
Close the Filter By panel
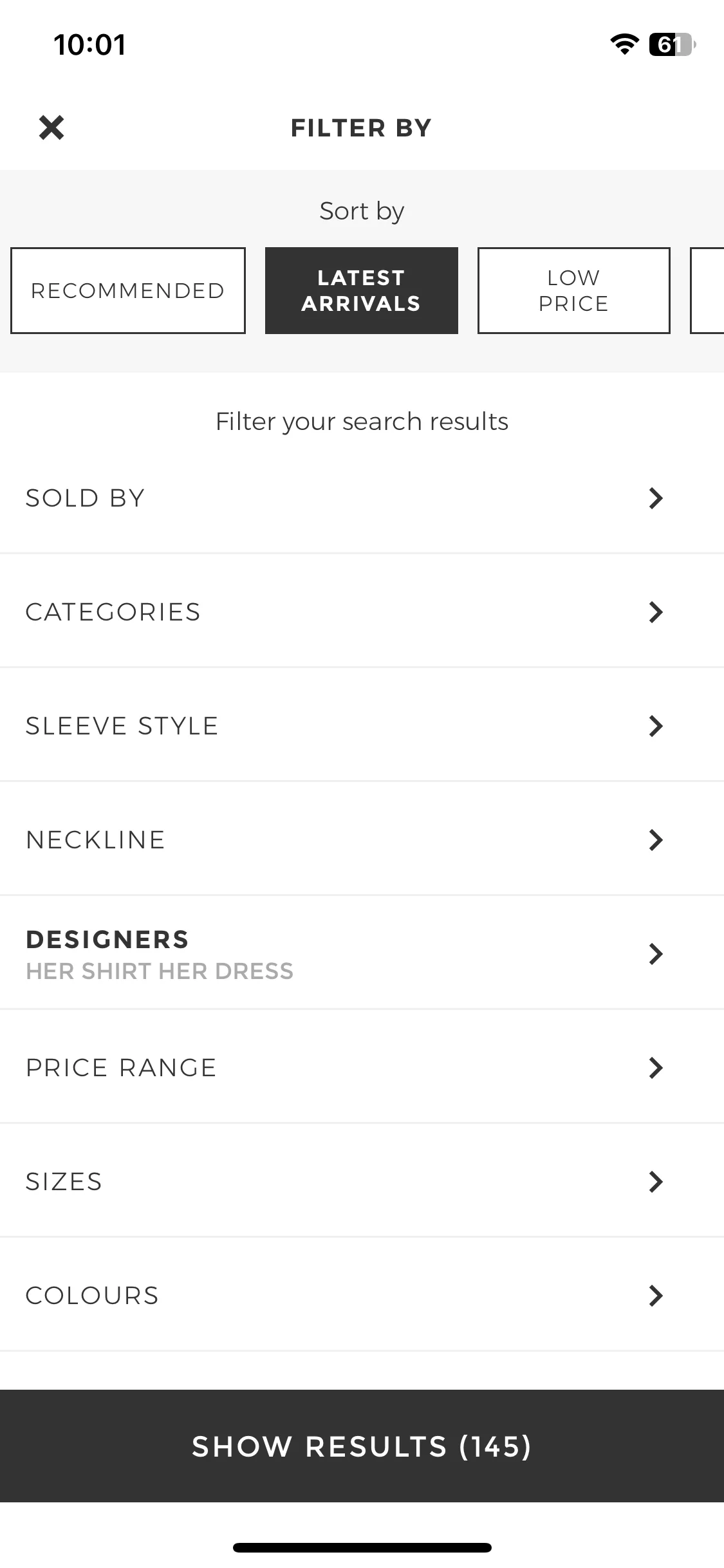click(x=51, y=127)
